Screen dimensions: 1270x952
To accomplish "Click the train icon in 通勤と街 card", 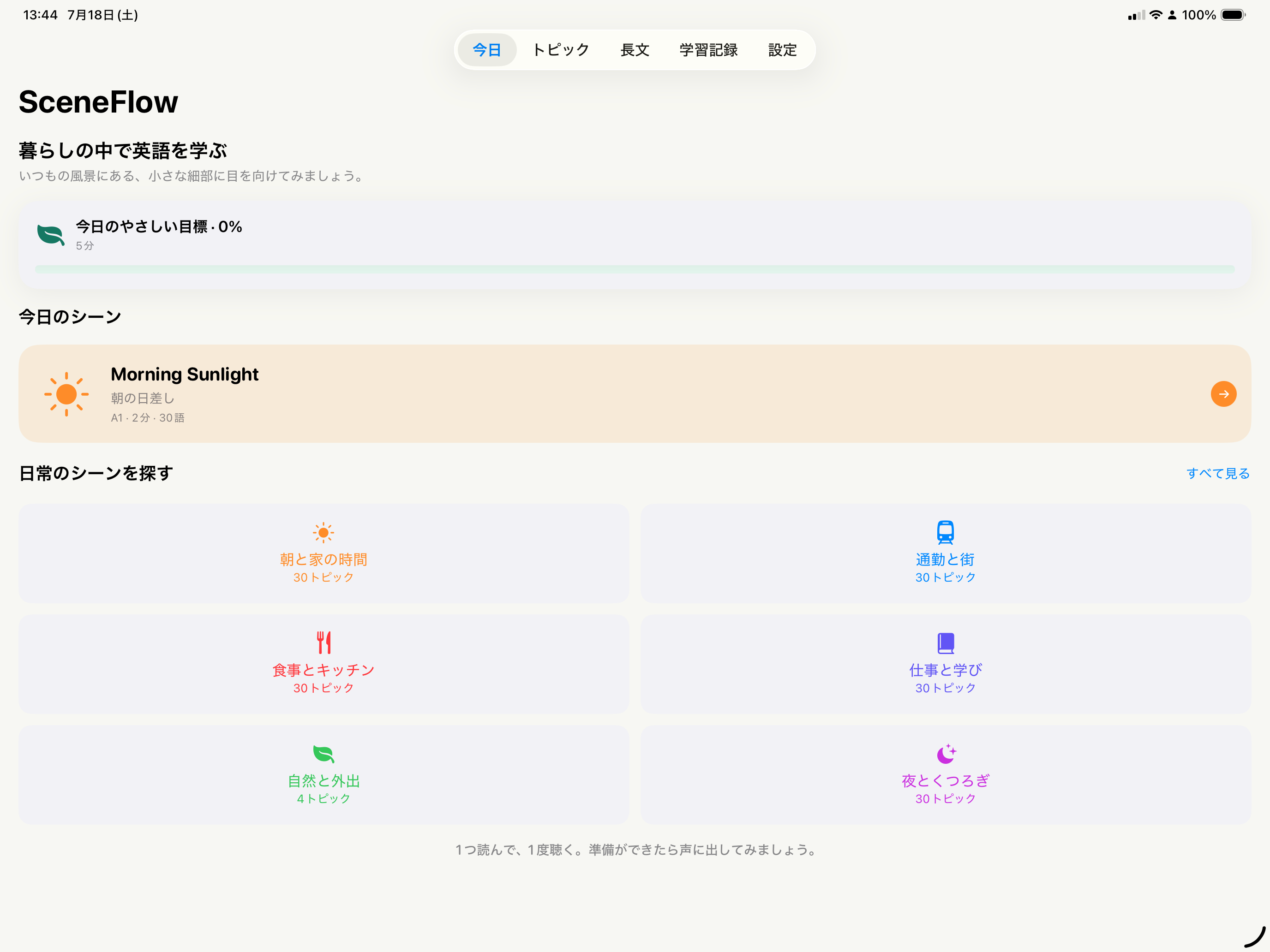I will pos(945,533).
